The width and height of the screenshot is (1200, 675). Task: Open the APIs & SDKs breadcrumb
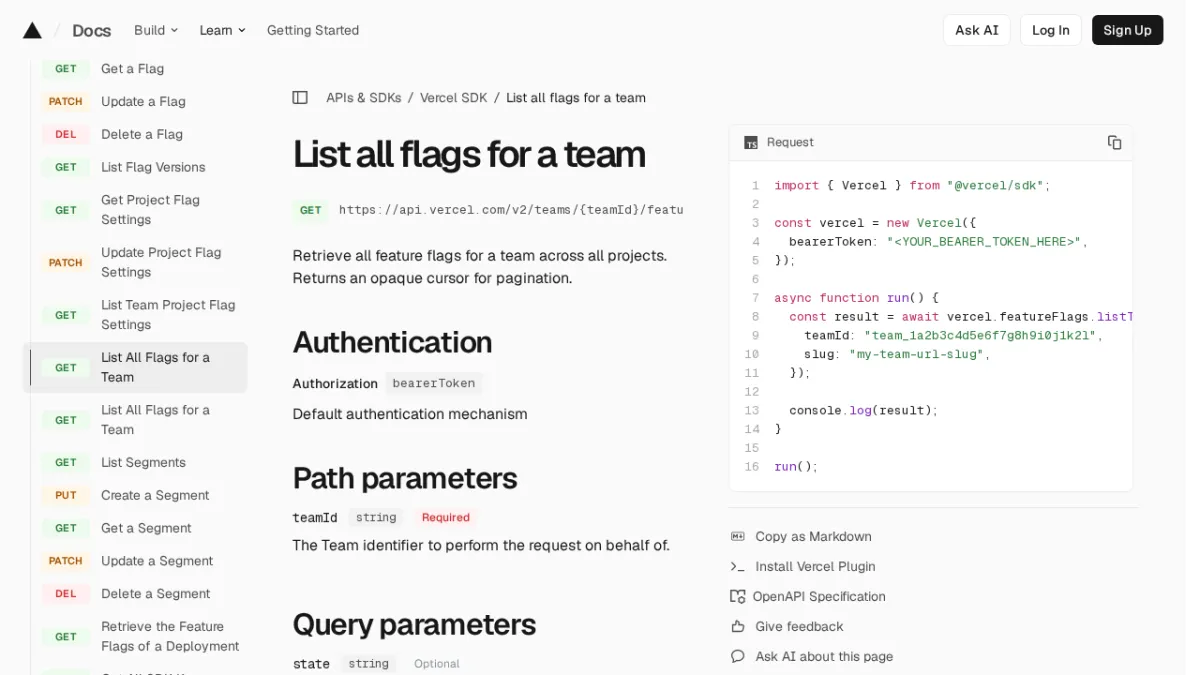pyautogui.click(x=363, y=98)
